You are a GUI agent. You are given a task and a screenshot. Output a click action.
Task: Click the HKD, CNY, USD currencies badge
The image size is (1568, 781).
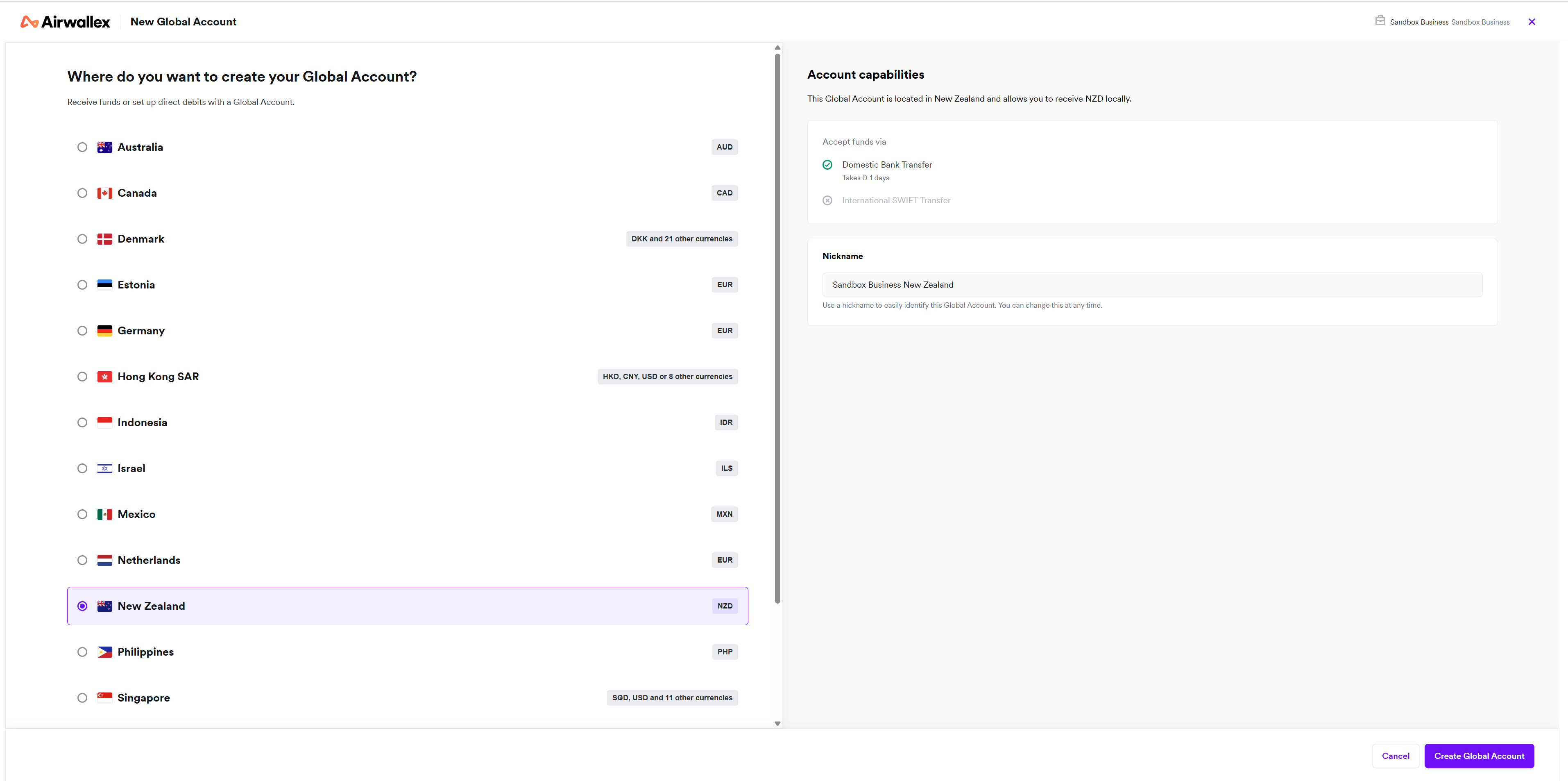(x=667, y=377)
